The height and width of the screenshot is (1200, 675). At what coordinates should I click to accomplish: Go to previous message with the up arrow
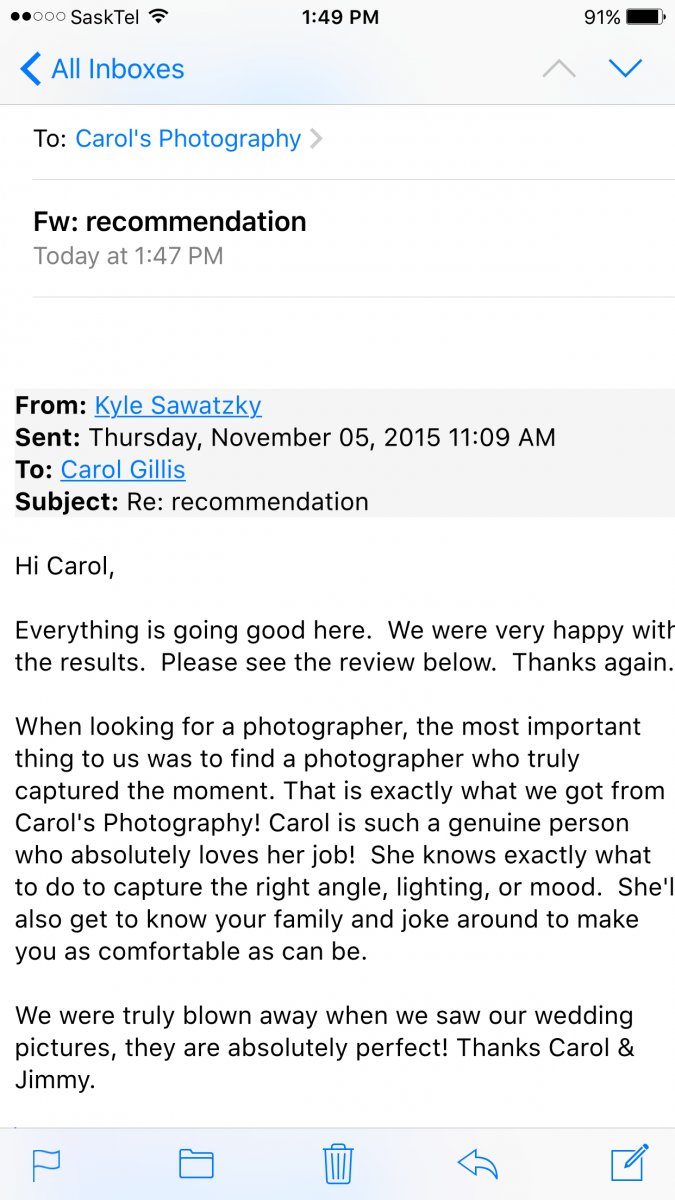pyautogui.click(x=559, y=69)
